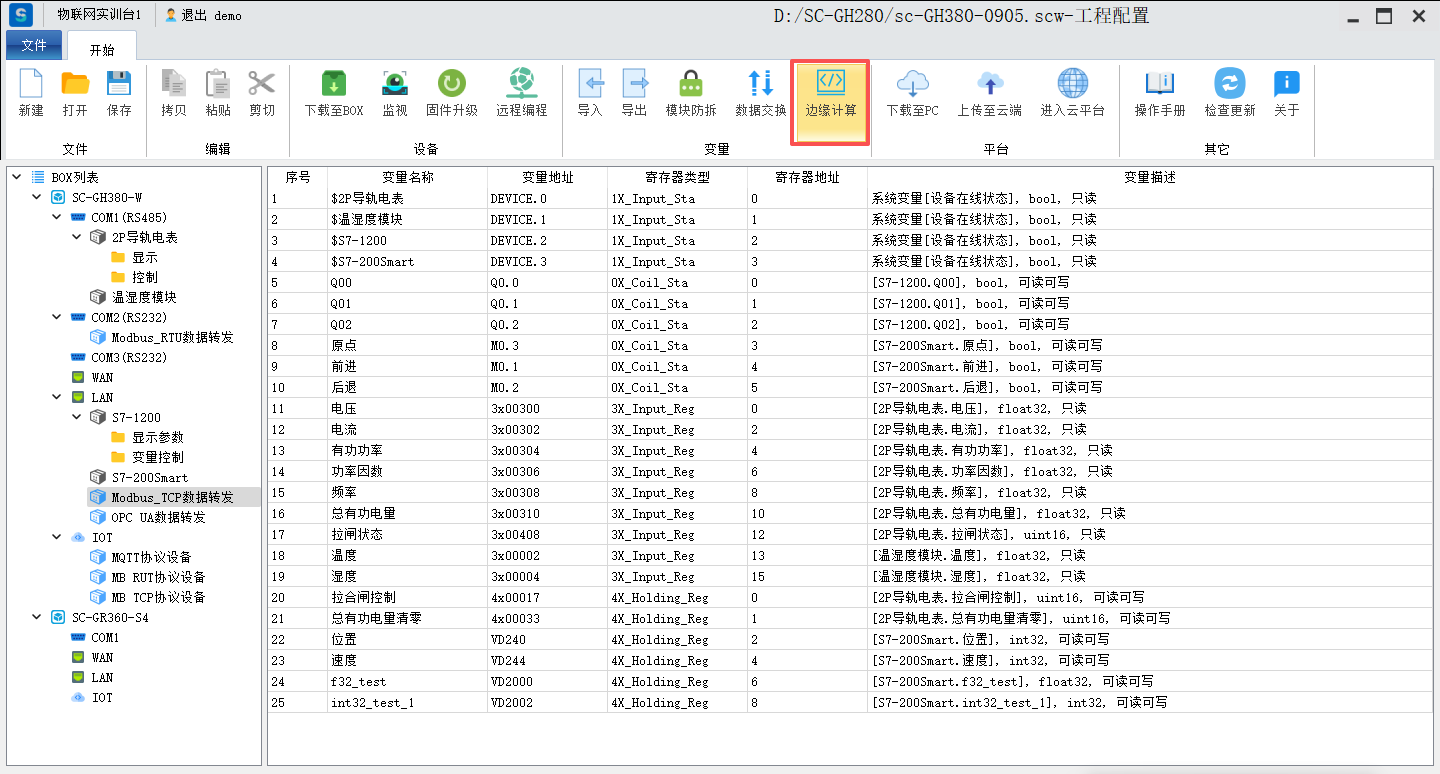Viewport: 1440px width, 774px height.
Task: Select the 开始 ribbon tab
Action: point(102,49)
